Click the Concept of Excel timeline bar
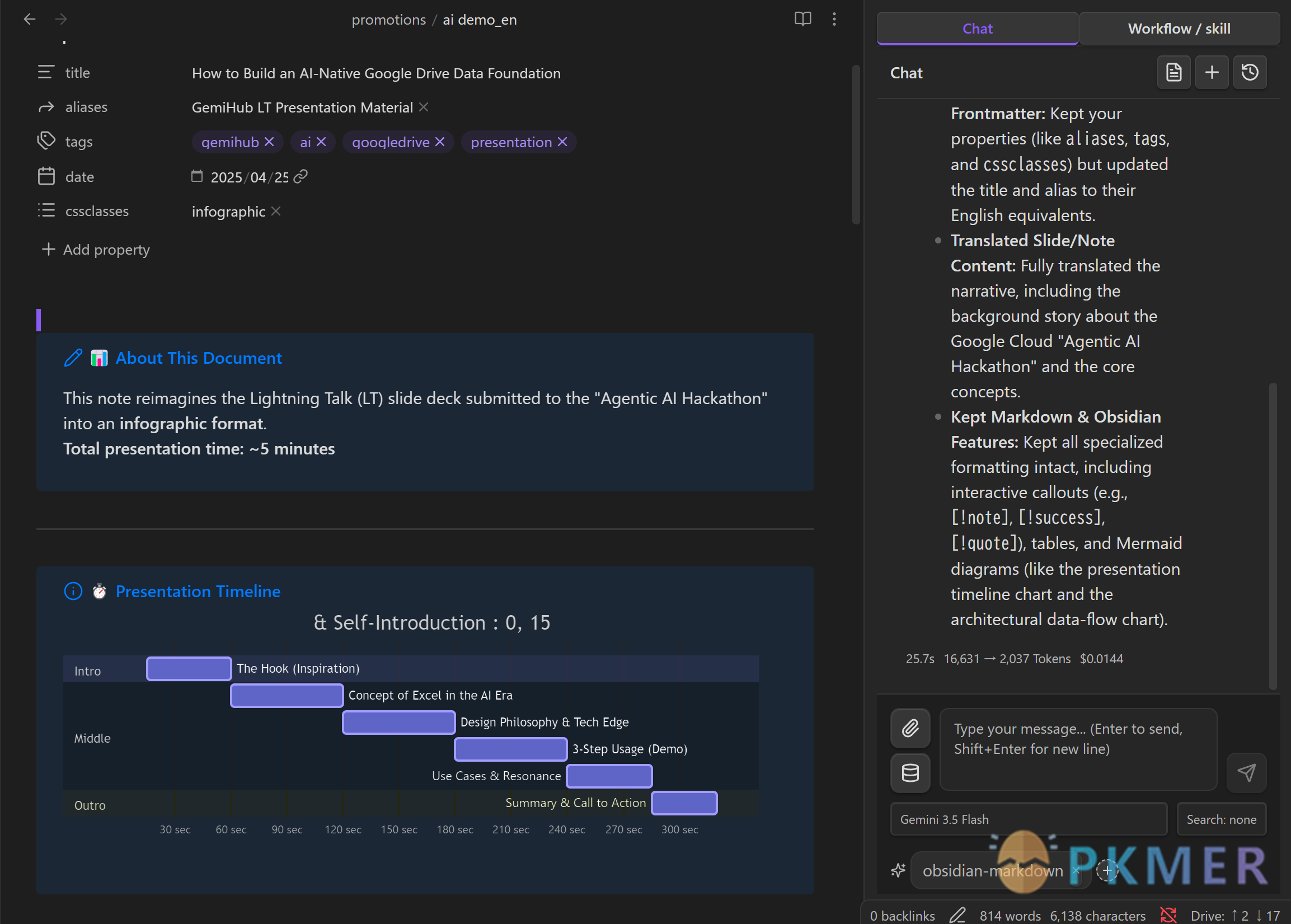This screenshot has width=1291, height=924. [287, 695]
